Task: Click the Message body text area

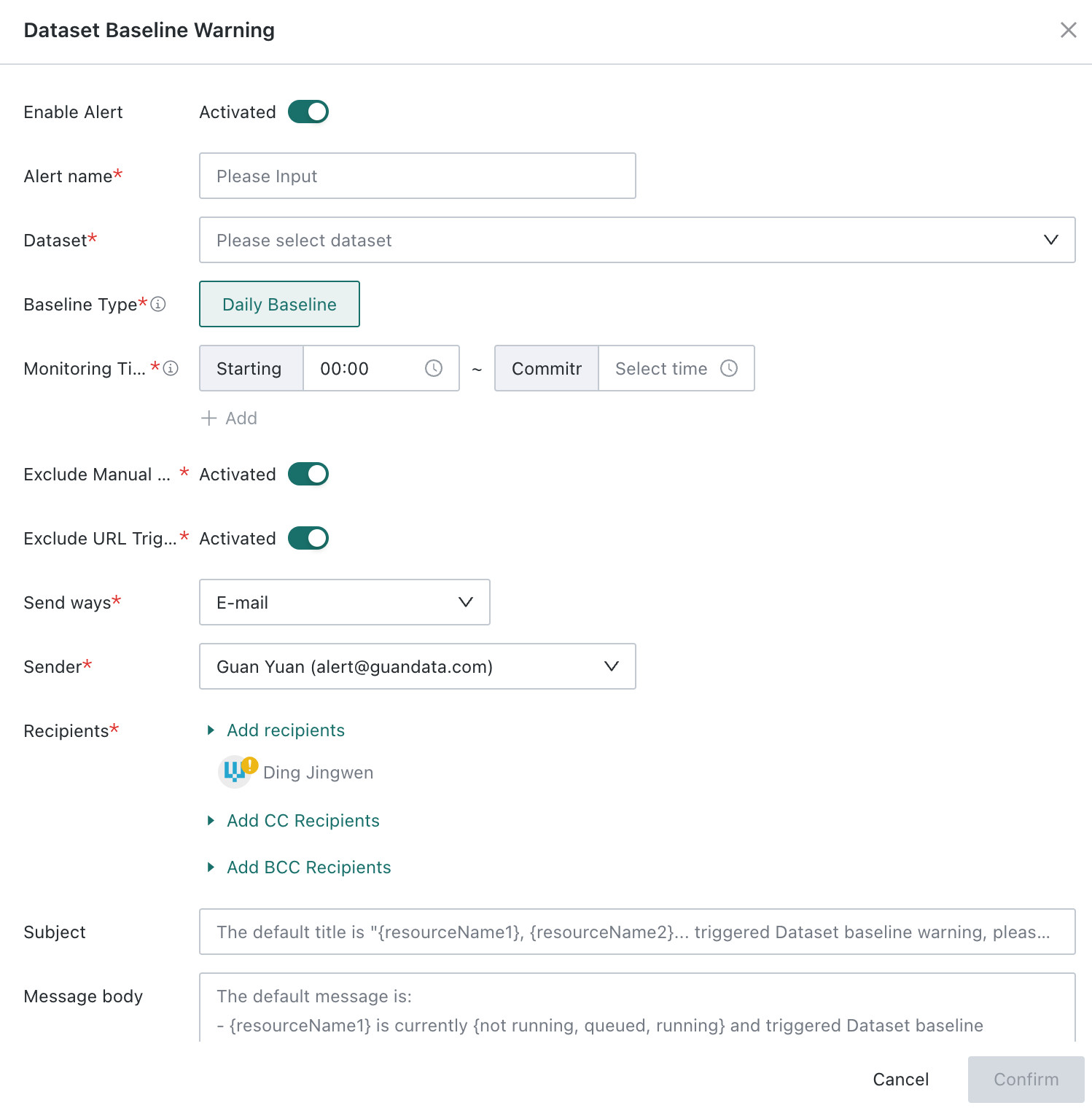Action: (x=637, y=1007)
